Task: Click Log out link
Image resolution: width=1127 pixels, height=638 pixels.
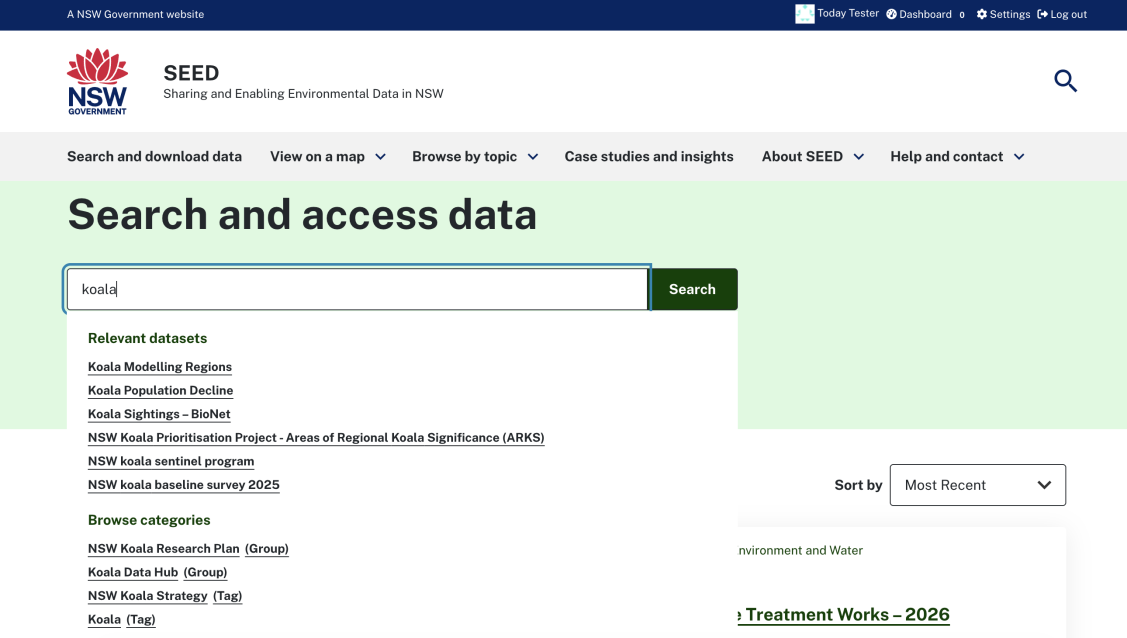Action: [1069, 14]
